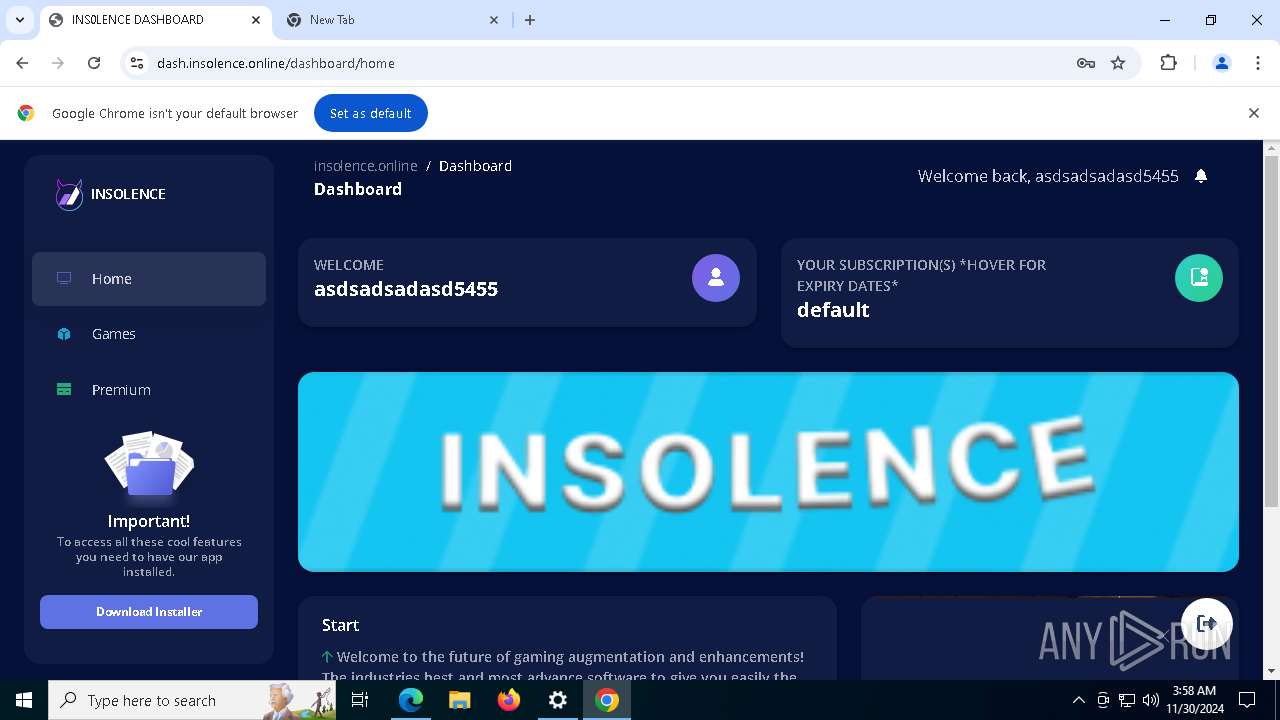Viewport: 1280px width, 720px height.
Task: Open the Chrome three-dot menu
Action: click(1258, 63)
